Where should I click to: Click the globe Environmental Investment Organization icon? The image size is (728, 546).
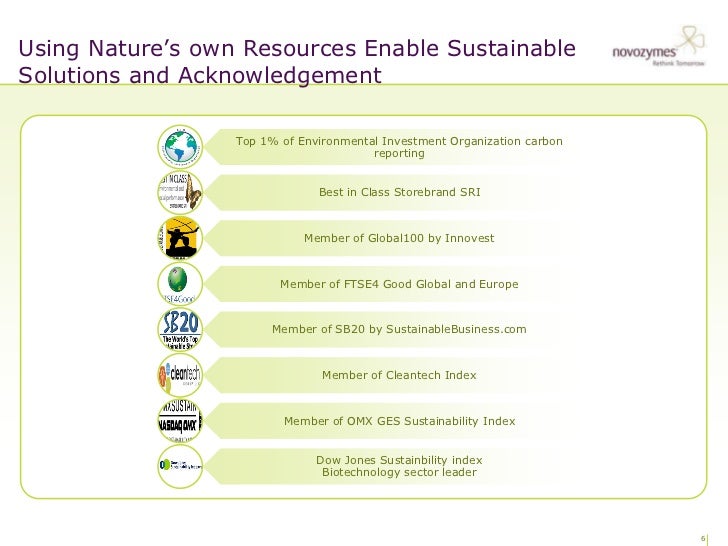pos(180,147)
